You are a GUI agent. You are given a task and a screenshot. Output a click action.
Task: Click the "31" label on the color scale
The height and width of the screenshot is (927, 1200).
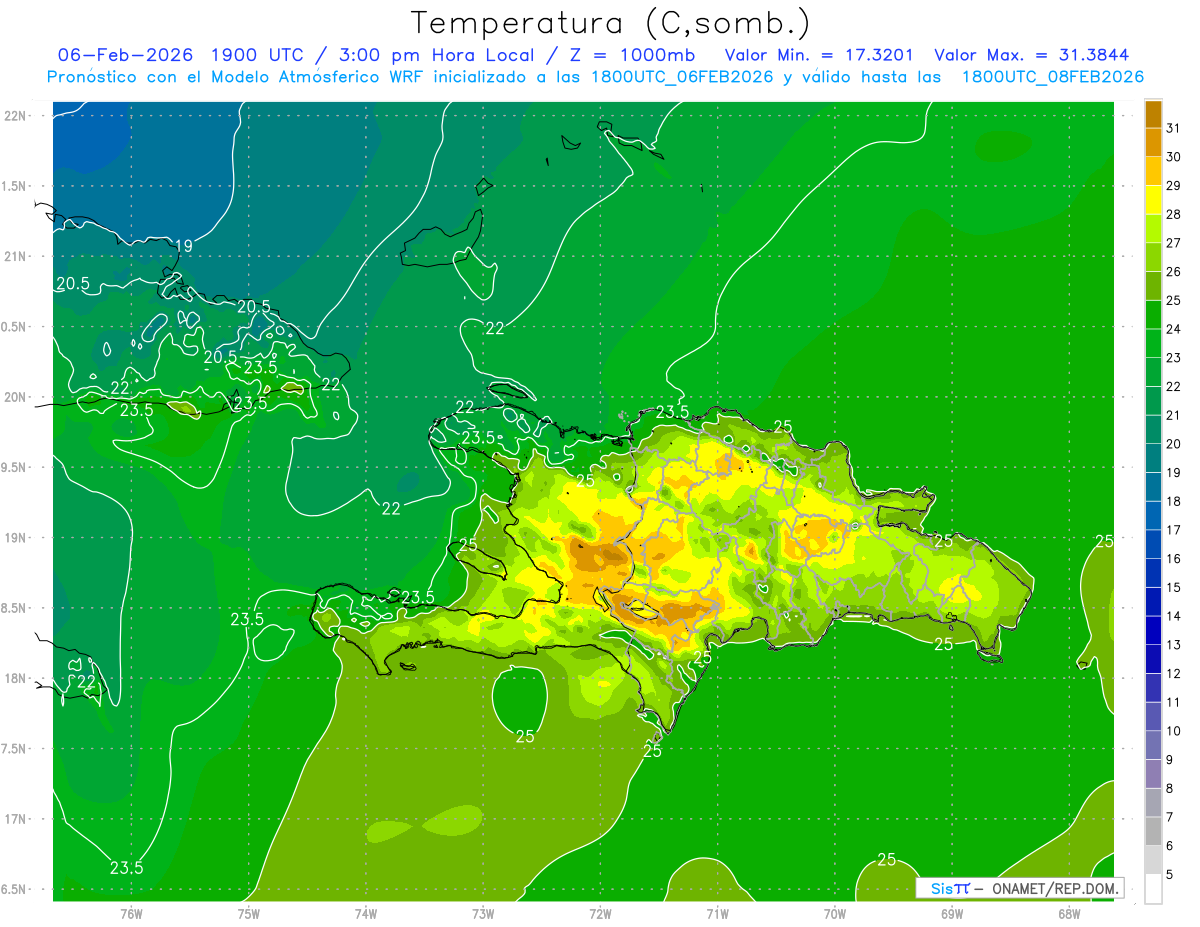[1174, 128]
